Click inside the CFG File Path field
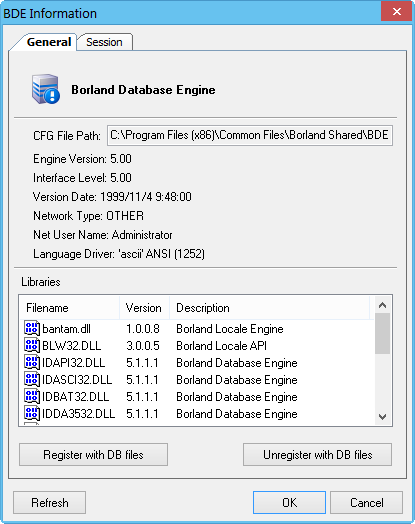This screenshot has height=524, width=415. [250, 135]
